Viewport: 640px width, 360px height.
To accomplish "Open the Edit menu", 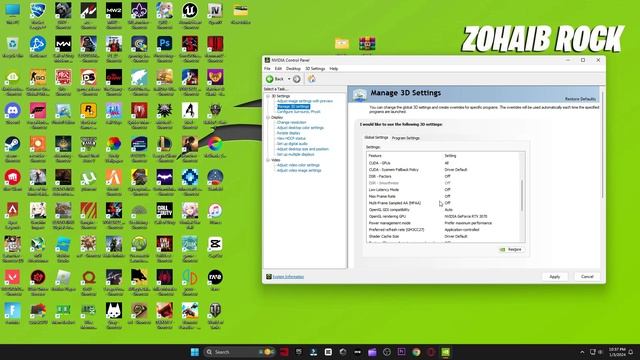I will (x=278, y=69).
